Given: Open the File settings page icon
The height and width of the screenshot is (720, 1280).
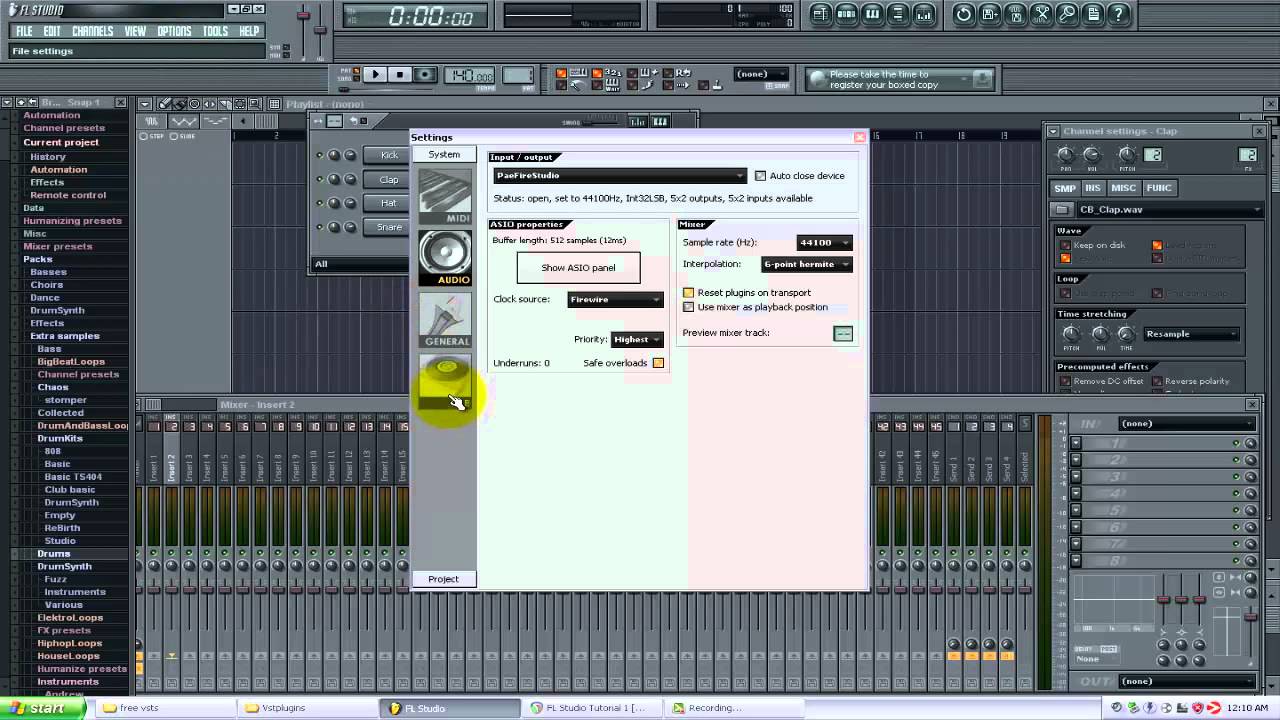Looking at the screenshot, I should 445,382.
